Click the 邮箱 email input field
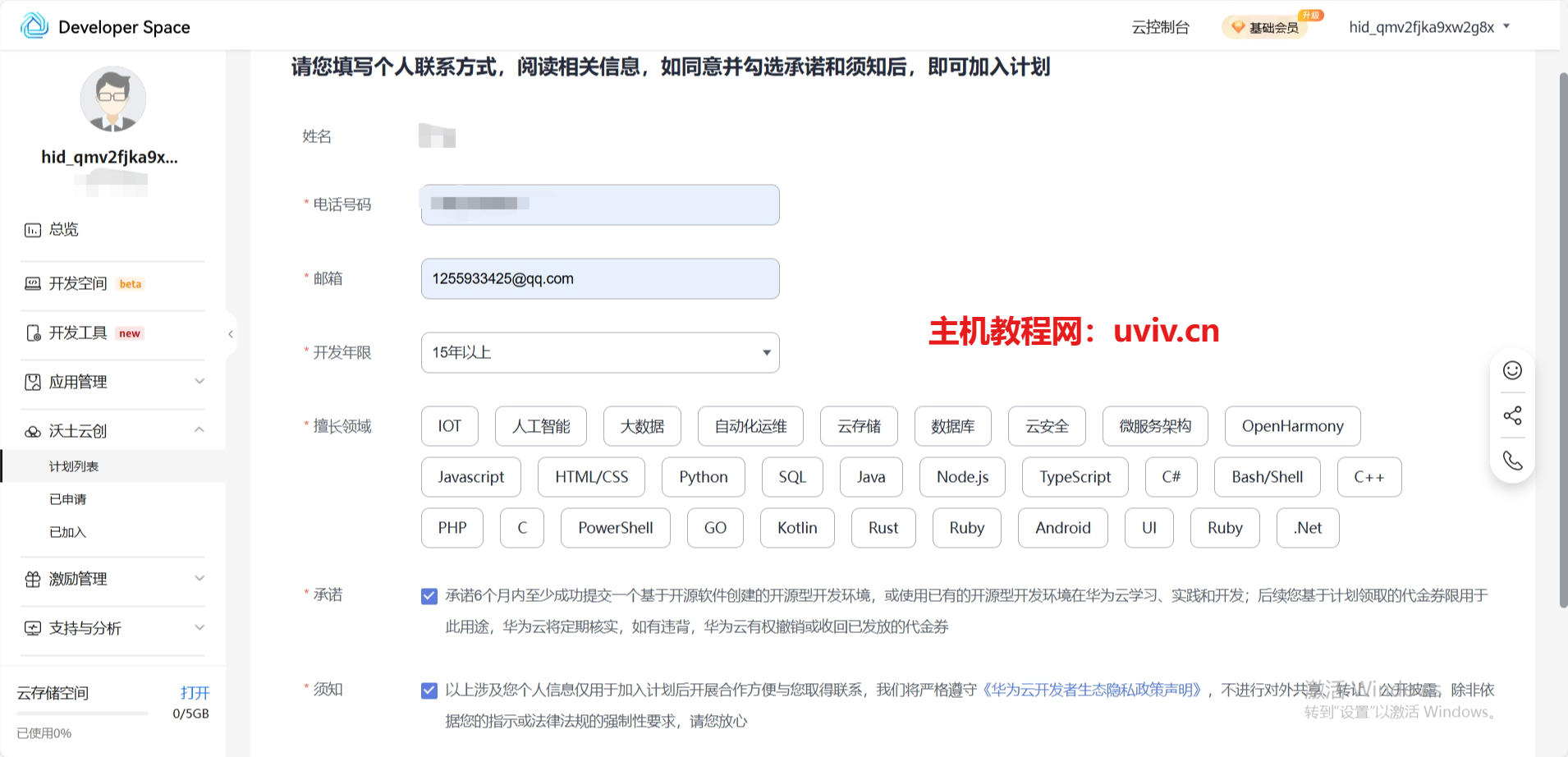Image resolution: width=1568 pixels, height=757 pixels. coord(599,279)
